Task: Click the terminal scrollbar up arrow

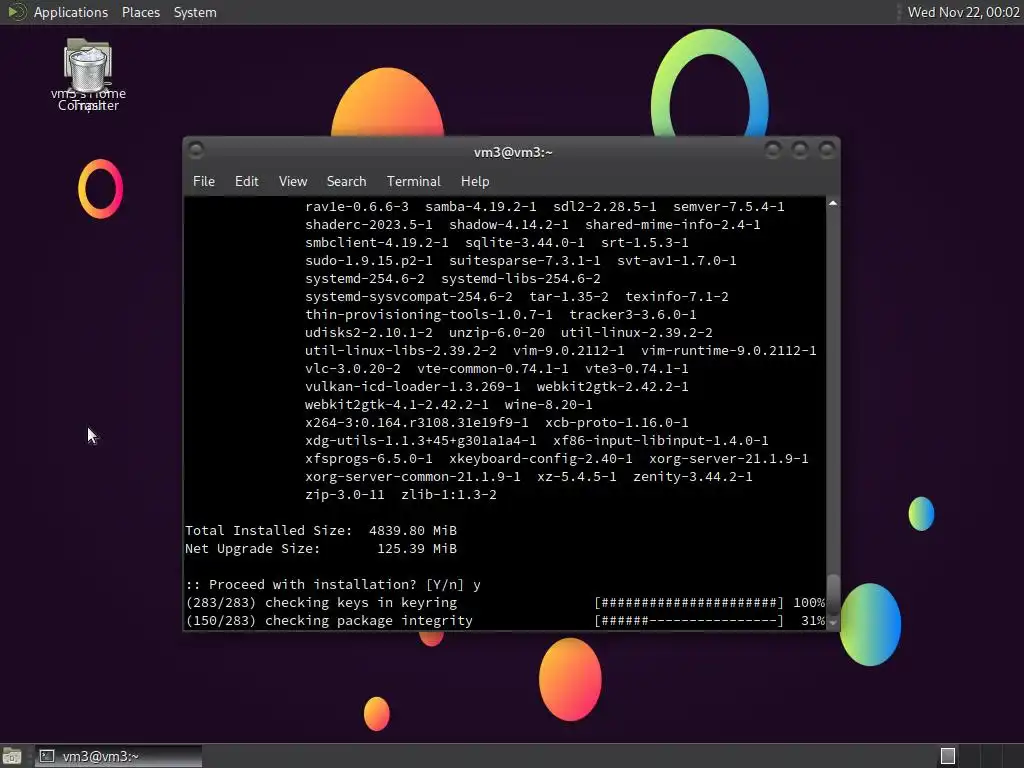Action: [x=833, y=204]
